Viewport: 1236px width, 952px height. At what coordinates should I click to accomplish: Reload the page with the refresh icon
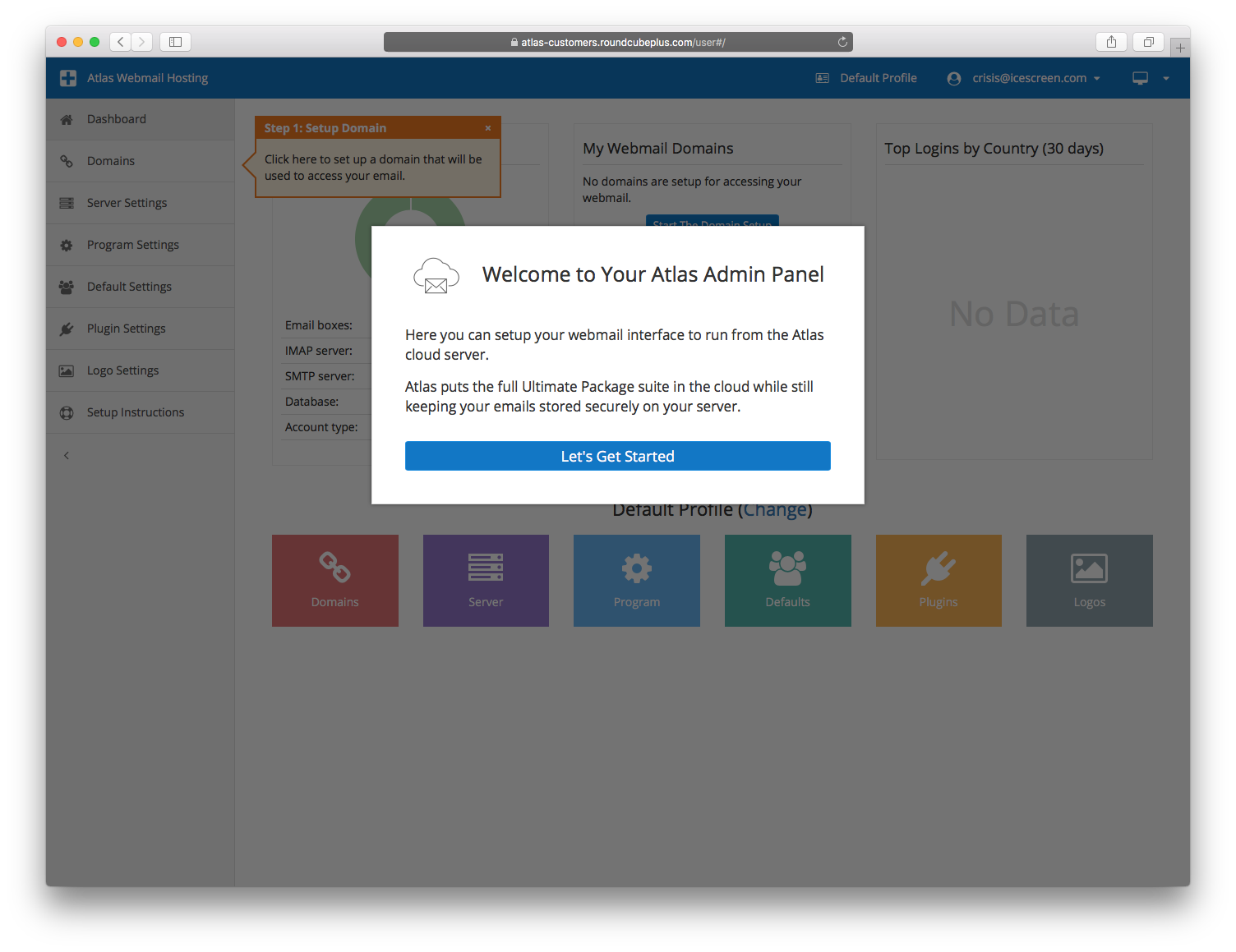point(842,42)
